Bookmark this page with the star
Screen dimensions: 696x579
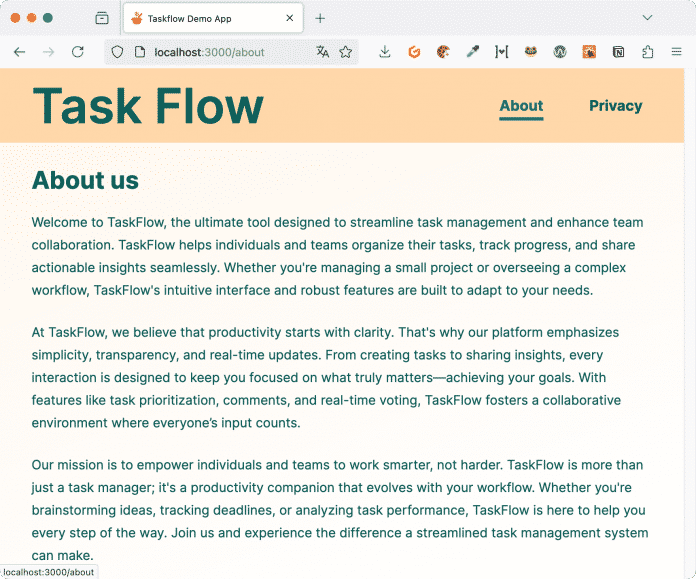346,52
